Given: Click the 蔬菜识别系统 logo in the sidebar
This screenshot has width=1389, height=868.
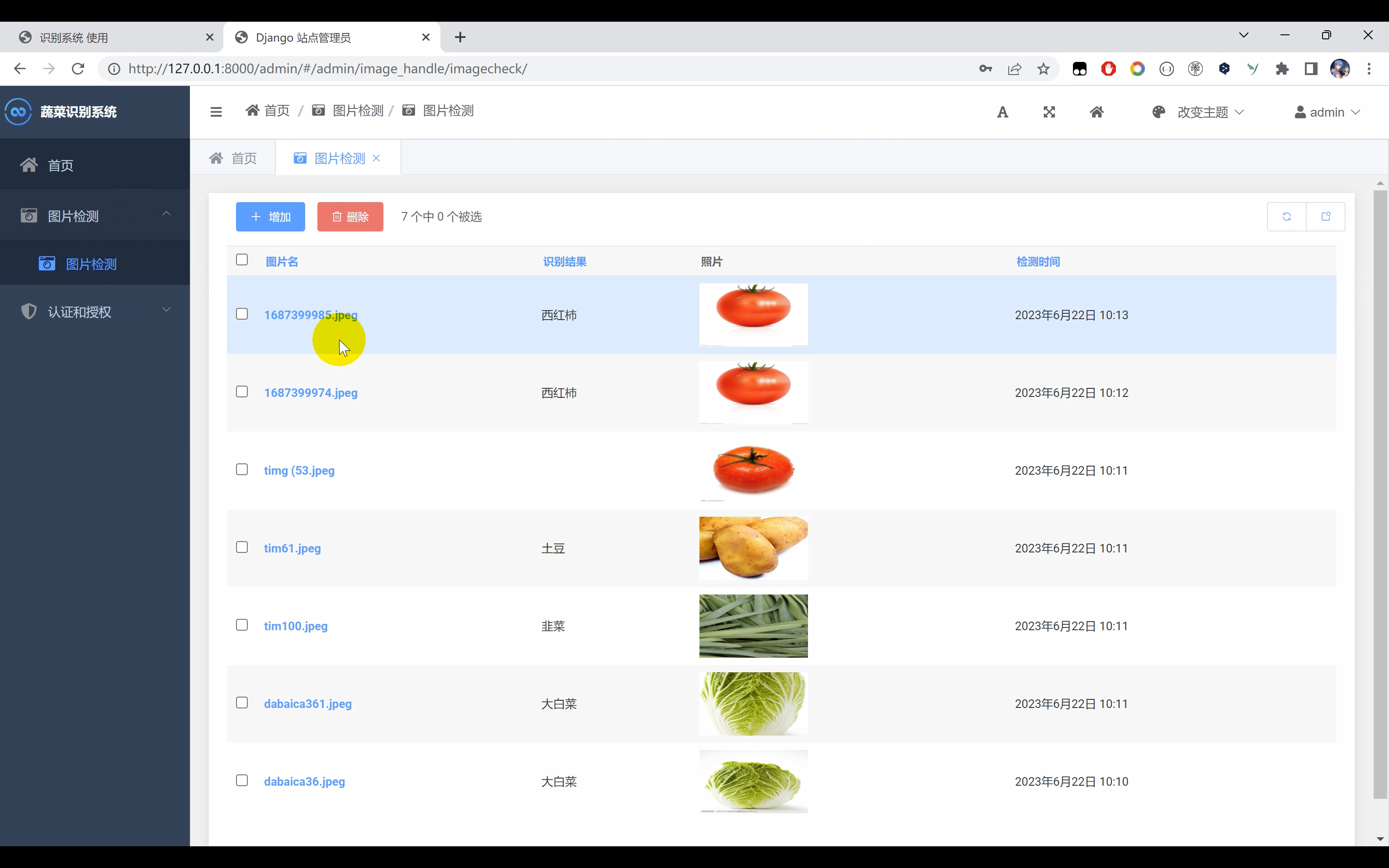Looking at the screenshot, I should click(61, 112).
